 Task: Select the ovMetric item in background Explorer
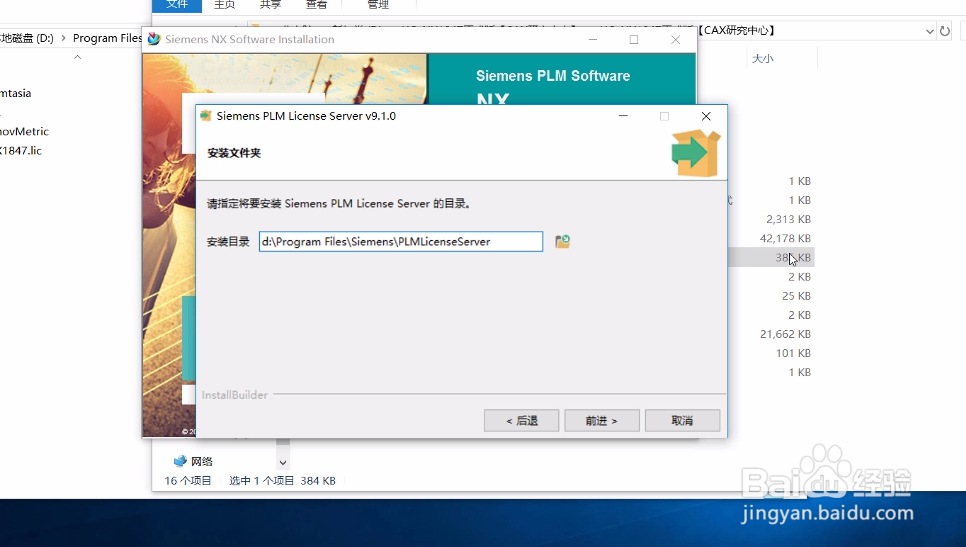[x=24, y=131]
